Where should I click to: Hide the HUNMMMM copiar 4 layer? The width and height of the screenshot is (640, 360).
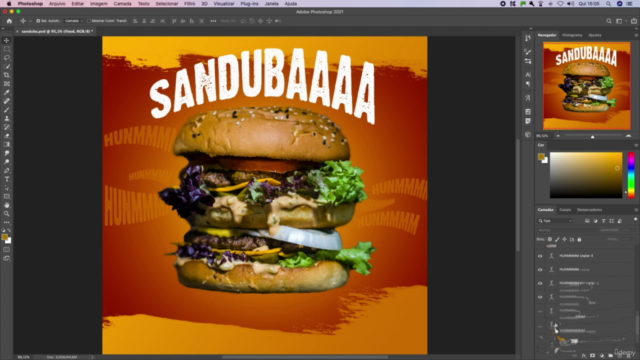pyautogui.click(x=540, y=256)
